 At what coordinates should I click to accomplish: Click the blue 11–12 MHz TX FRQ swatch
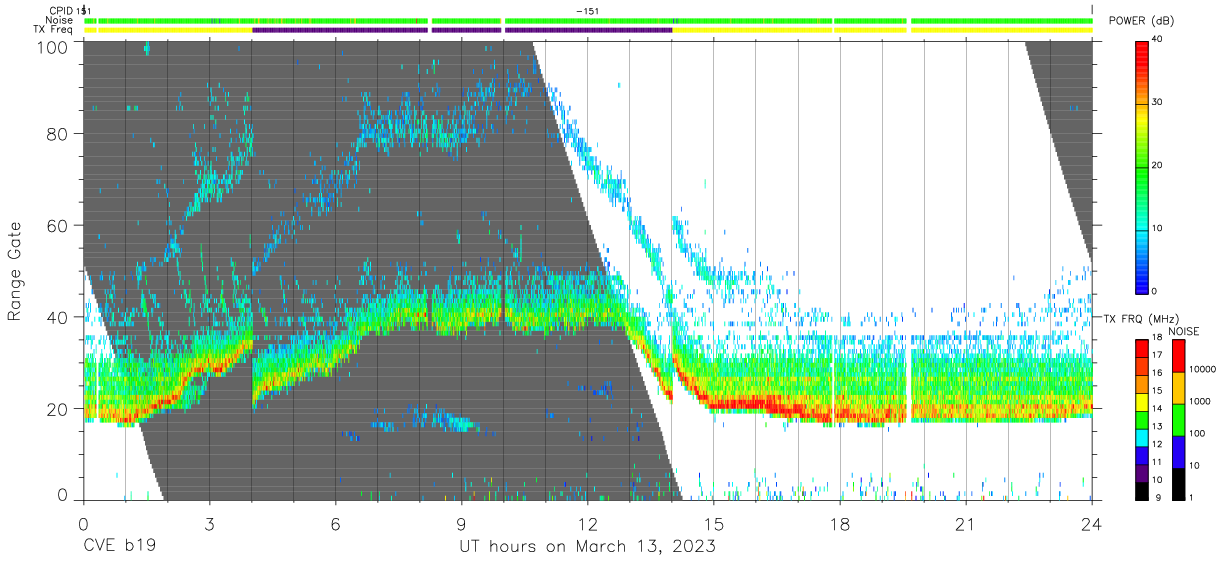1142,454
